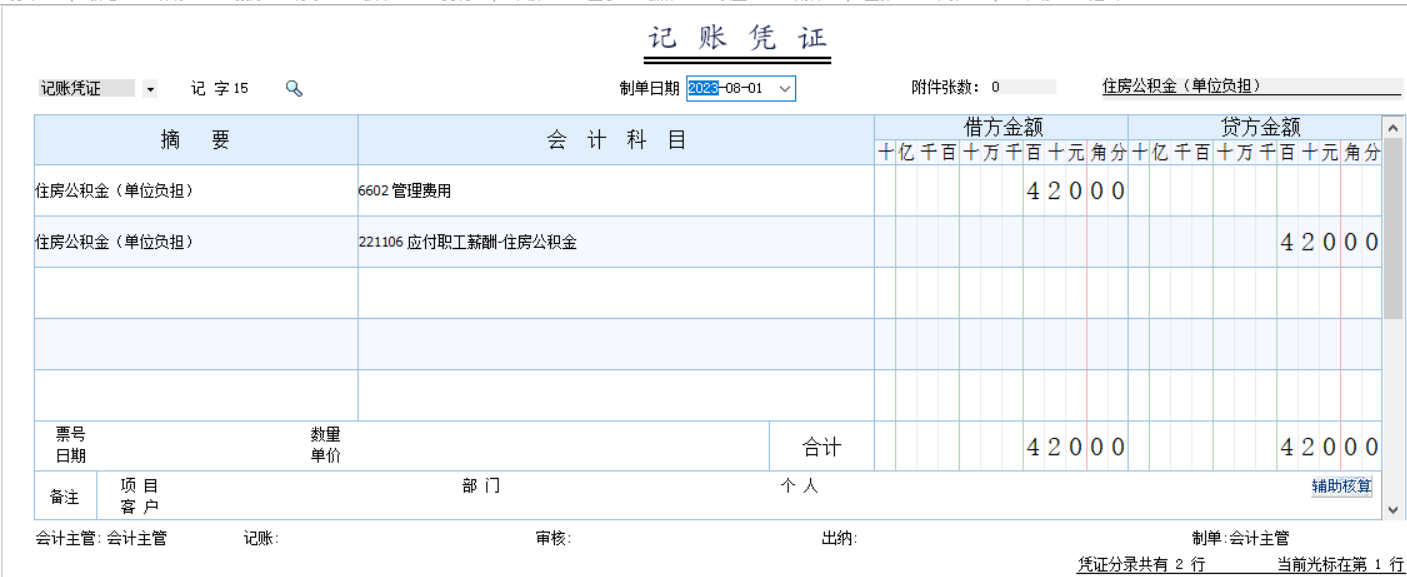Click the scroll down arrow near 辅助核算
This screenshot has width=1407, height=577.
click(x=1393, y=510)
